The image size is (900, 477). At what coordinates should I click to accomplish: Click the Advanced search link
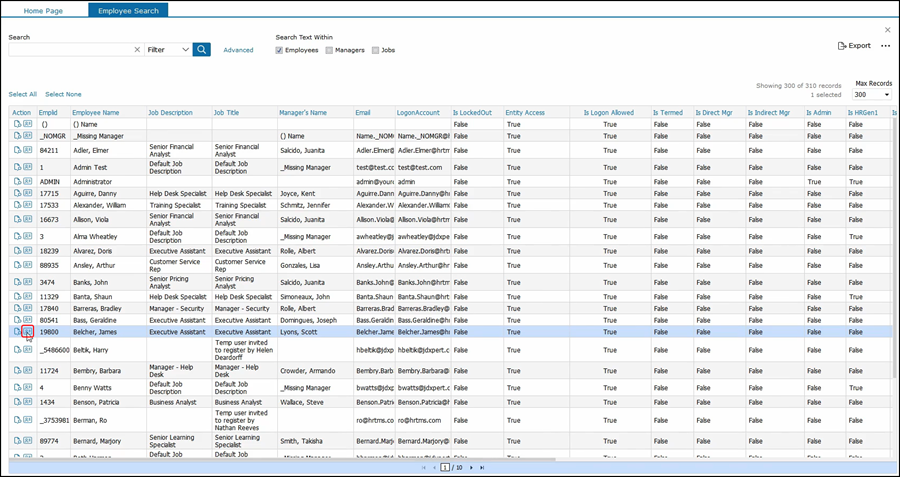(238, 50)
